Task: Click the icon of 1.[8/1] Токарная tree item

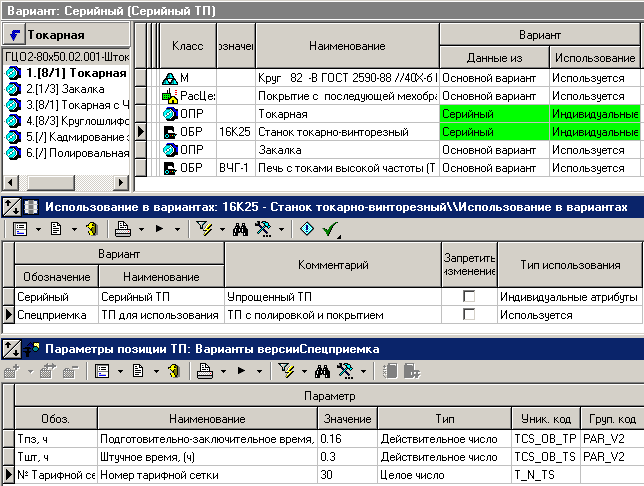Action: [x=14, y=73]
